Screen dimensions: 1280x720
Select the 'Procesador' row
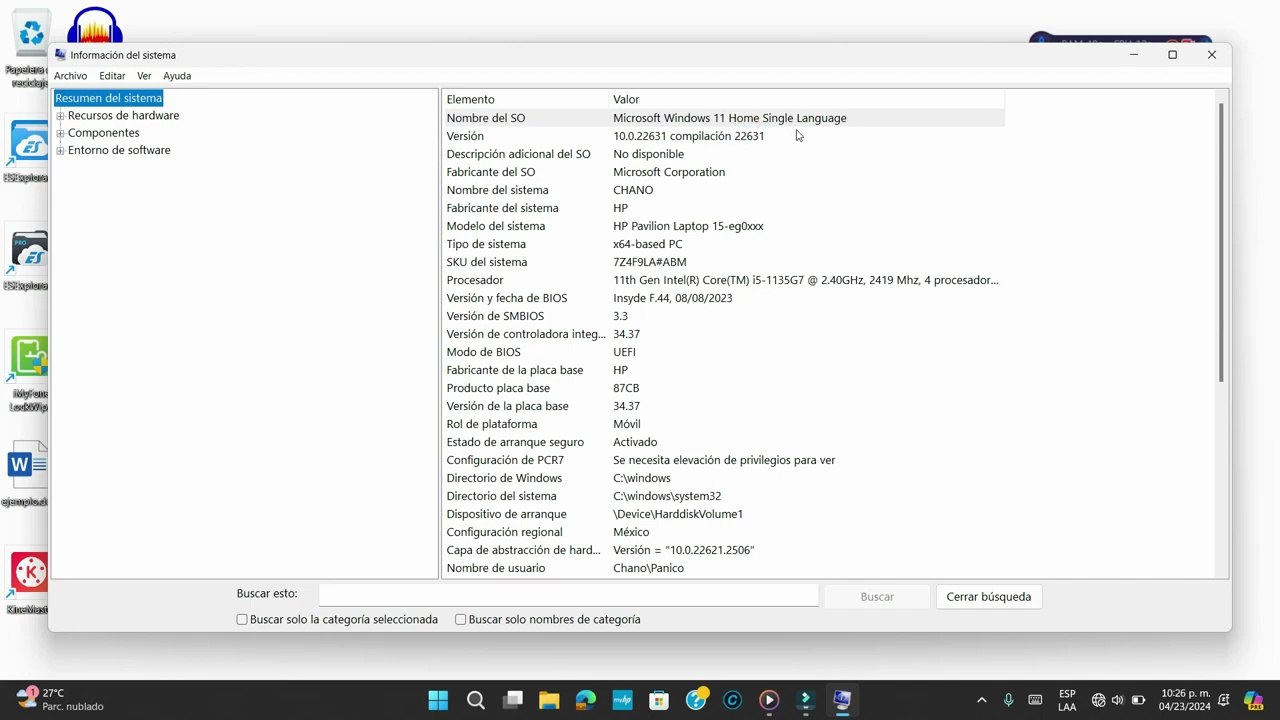[724, 280]
